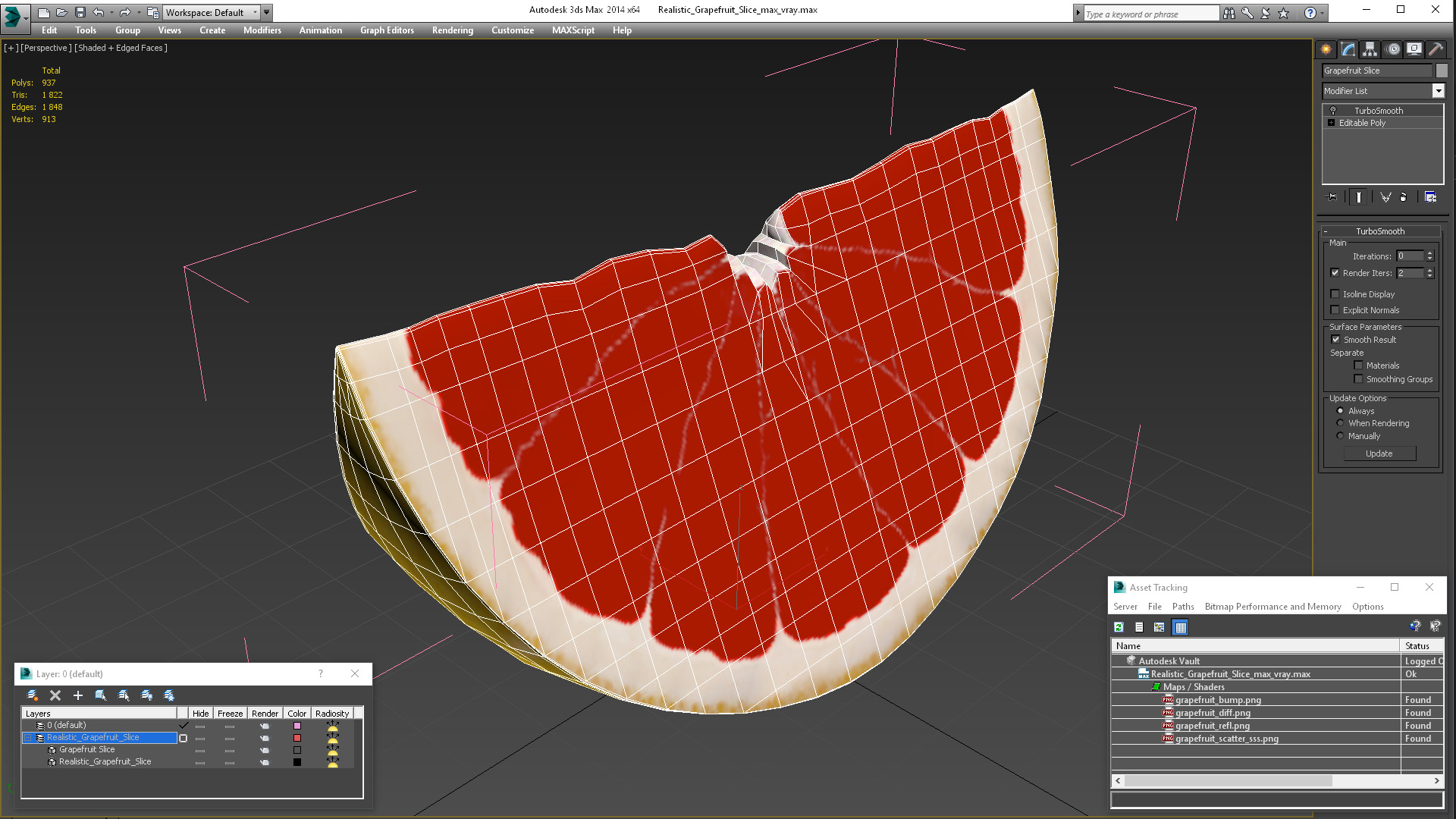Select Update Options Always radio button

coord(1340,410)
